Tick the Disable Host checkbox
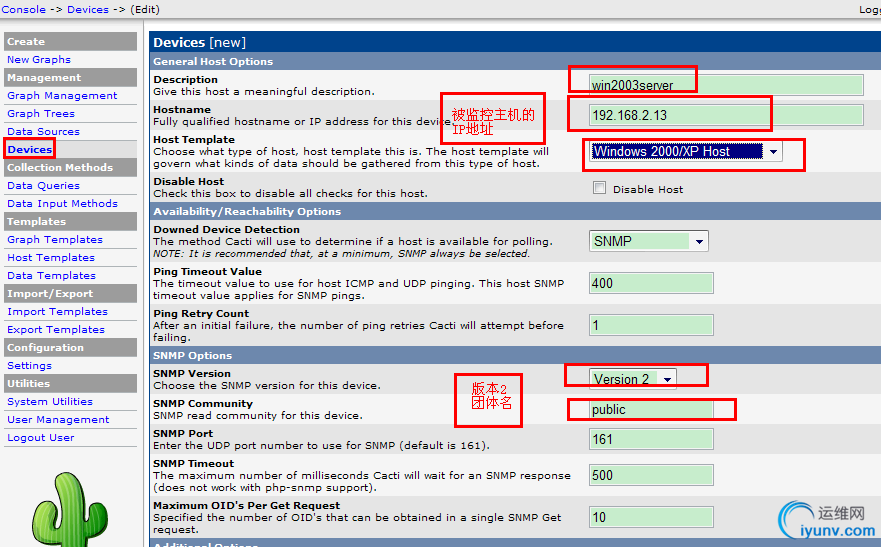The image size is (881, 547). coord(600,188)
